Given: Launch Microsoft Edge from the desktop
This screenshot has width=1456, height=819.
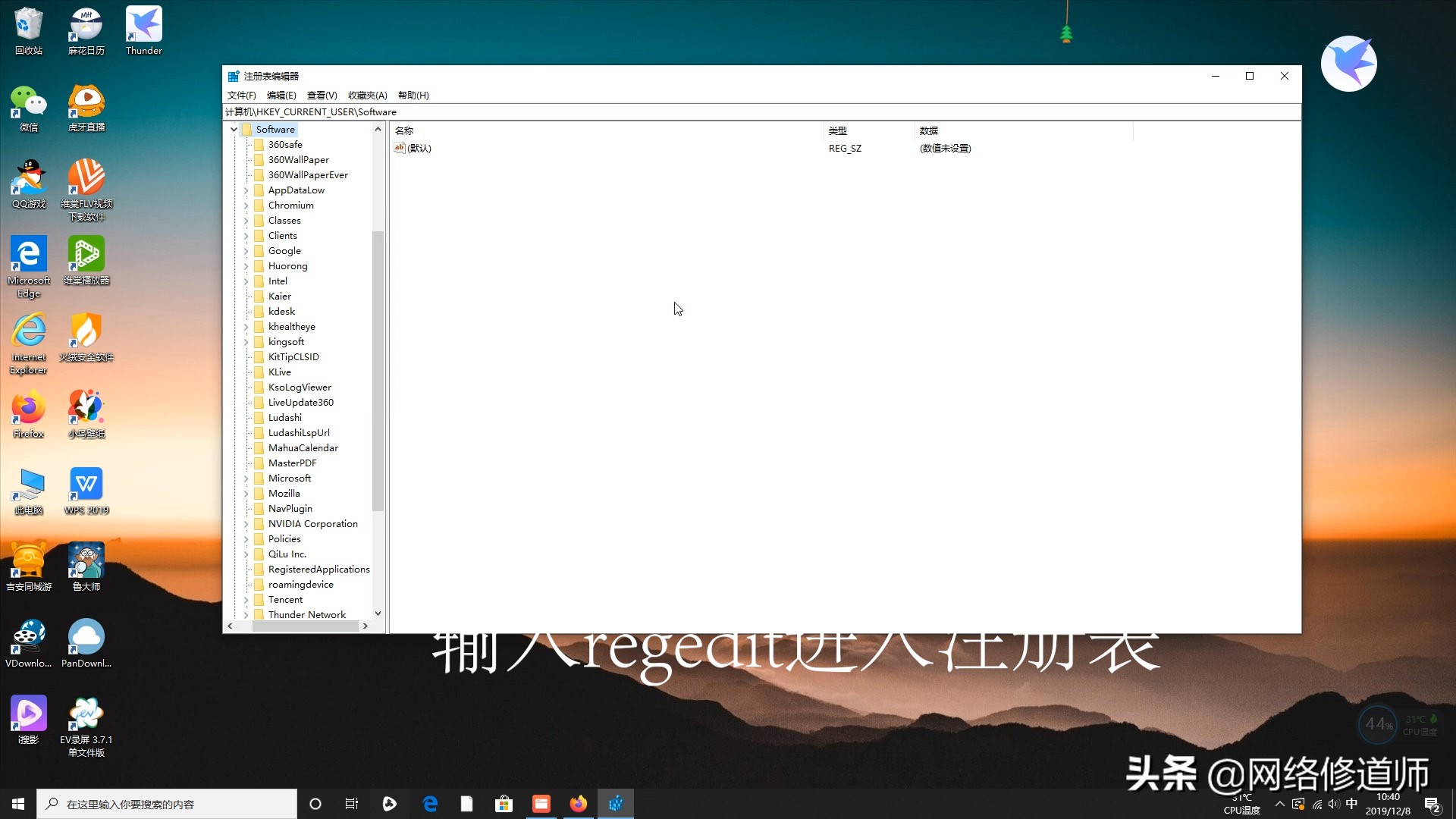Looking at the screenshot, I should 28,254.
